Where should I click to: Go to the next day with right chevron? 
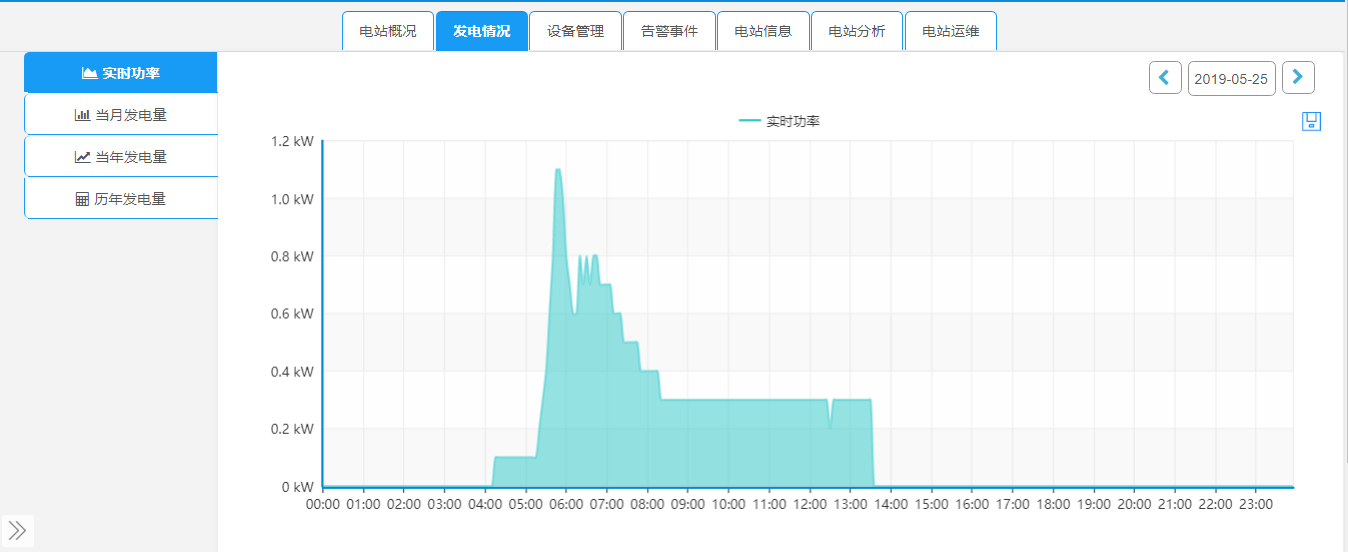click(x=1298, y=78)
